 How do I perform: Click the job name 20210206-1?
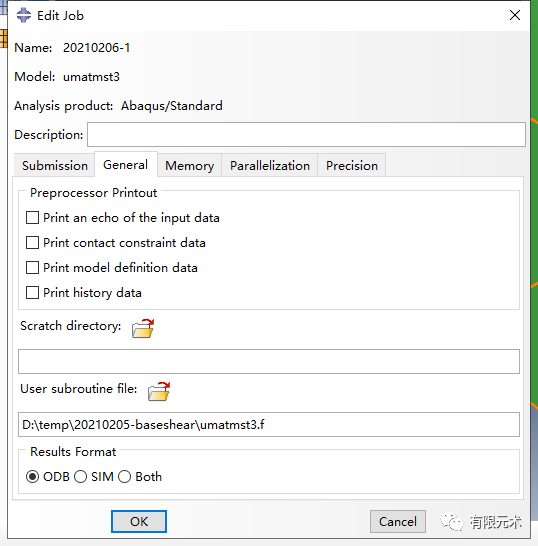tap(96, 48)
